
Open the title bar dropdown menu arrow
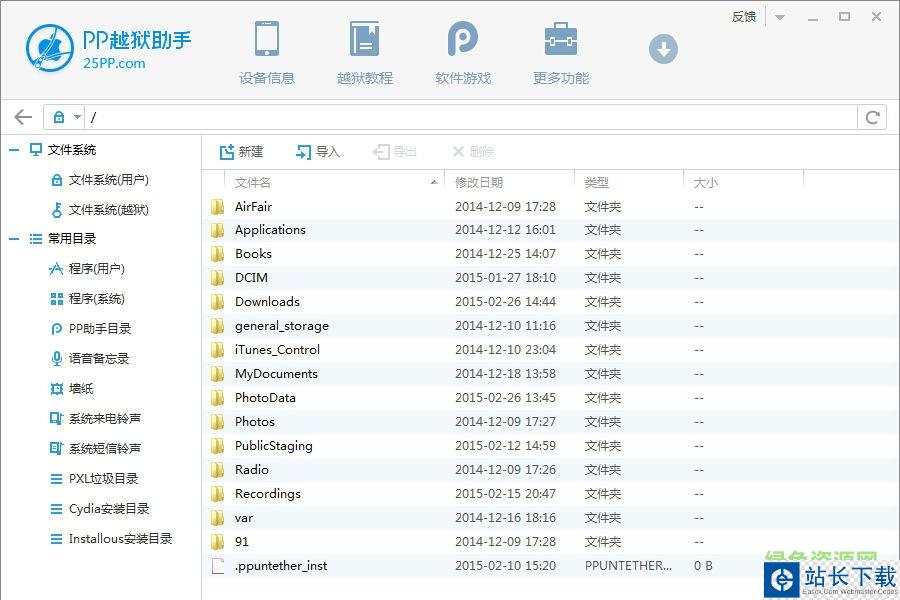tap(780, 17)
